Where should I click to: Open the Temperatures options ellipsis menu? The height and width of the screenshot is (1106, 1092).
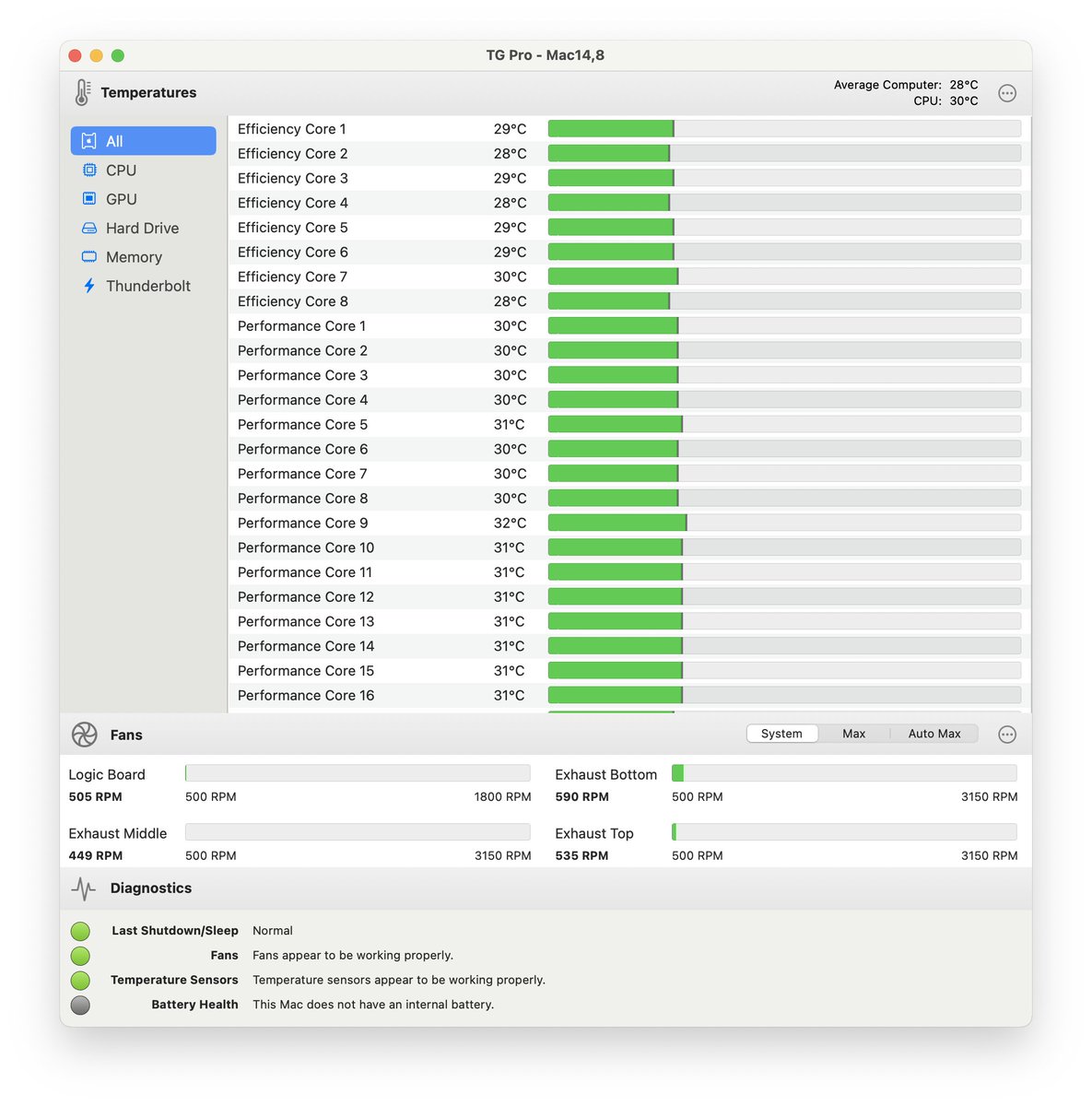[1007, 93]
